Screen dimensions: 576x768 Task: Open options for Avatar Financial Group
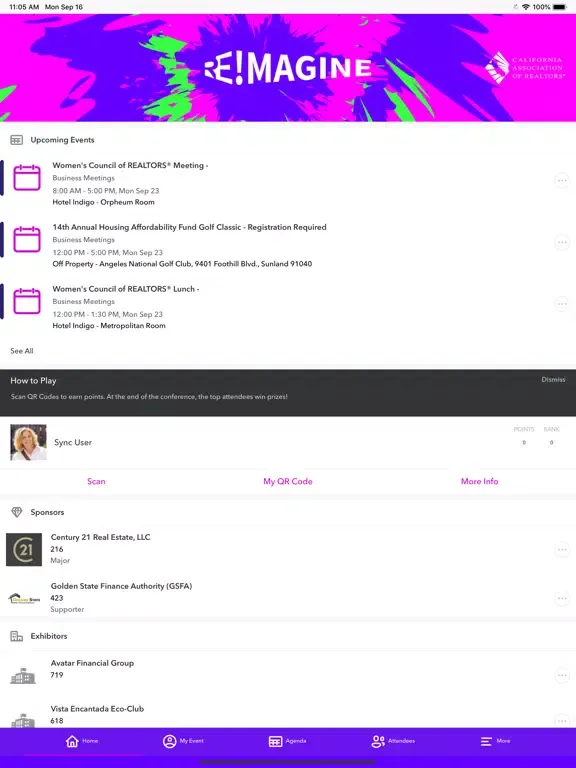pos(562,675)
